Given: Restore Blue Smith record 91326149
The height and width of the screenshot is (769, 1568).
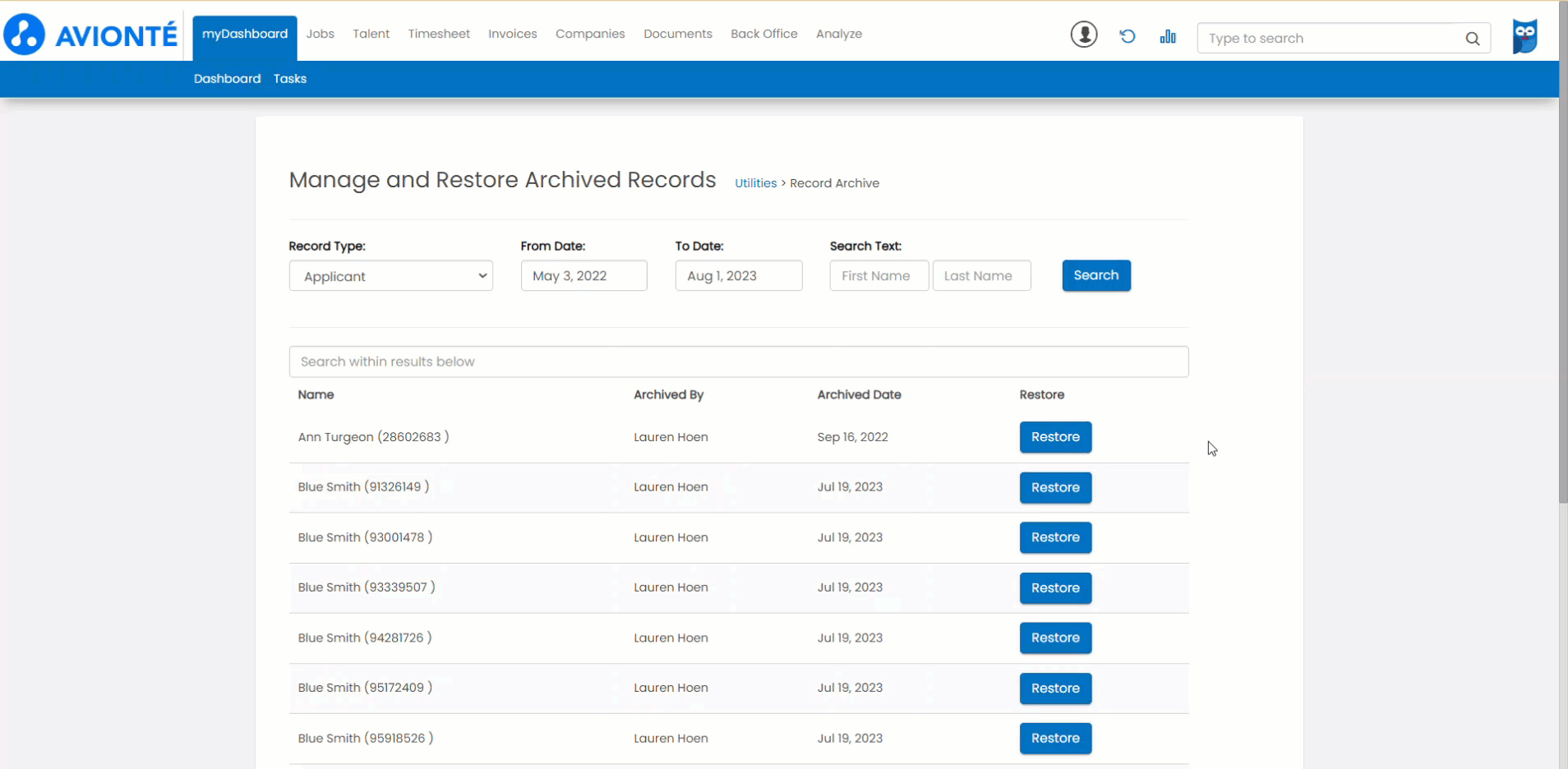Looking at the screenshot, I should [1055, 488].
